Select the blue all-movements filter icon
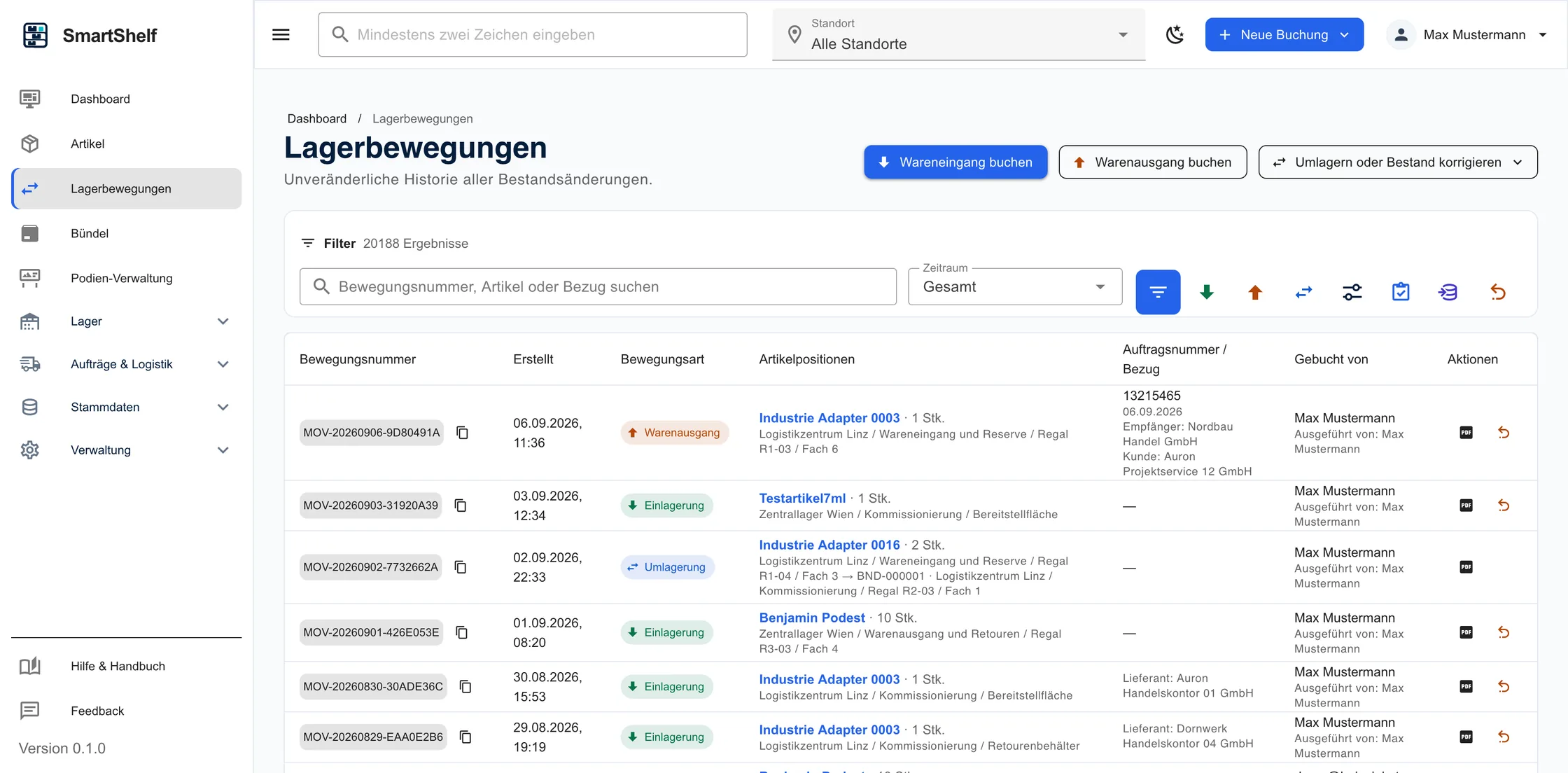Screen dimensions: 1568x773 1158,292
